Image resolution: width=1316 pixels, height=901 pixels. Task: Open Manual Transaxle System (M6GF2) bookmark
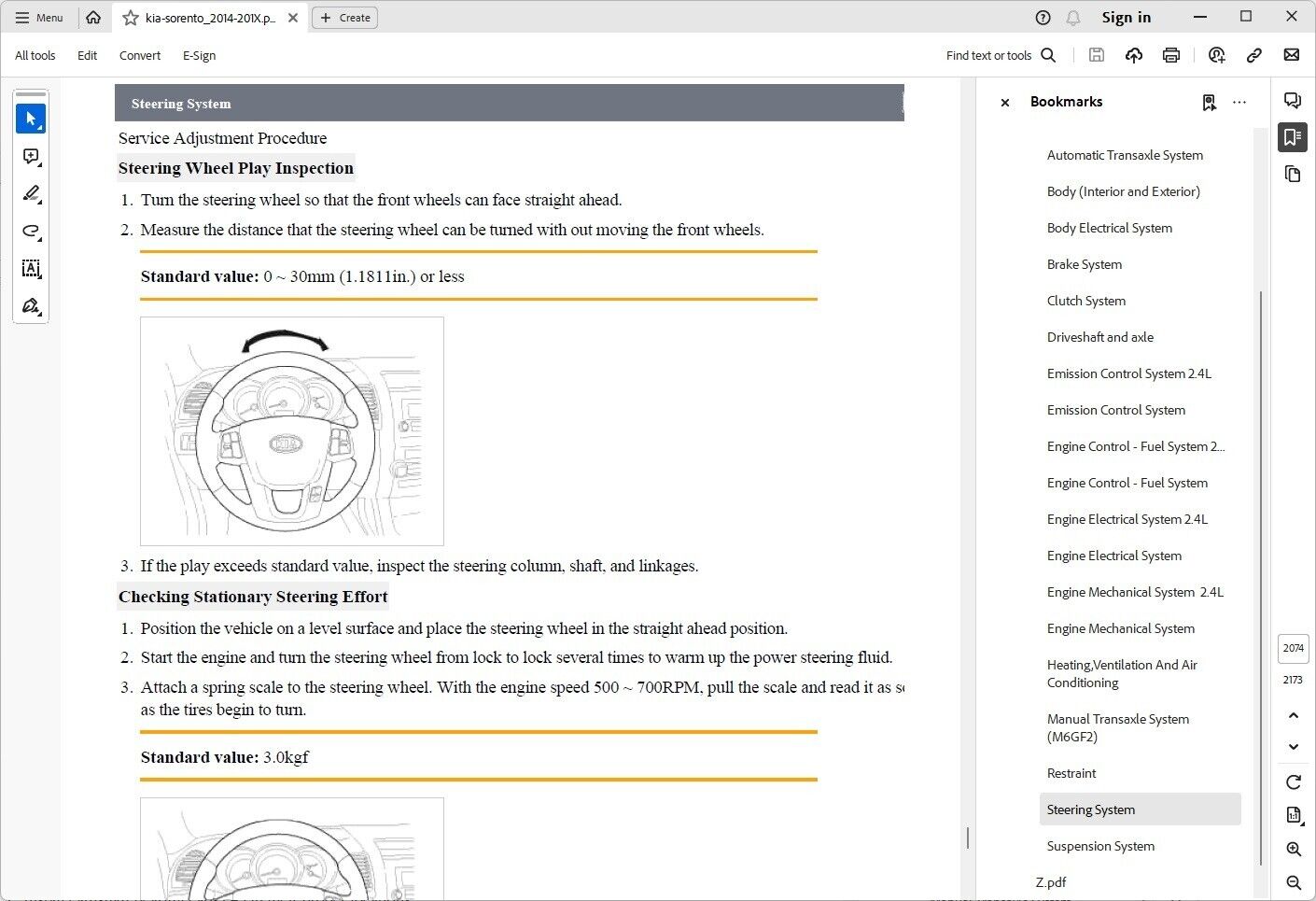(1118, 727)
